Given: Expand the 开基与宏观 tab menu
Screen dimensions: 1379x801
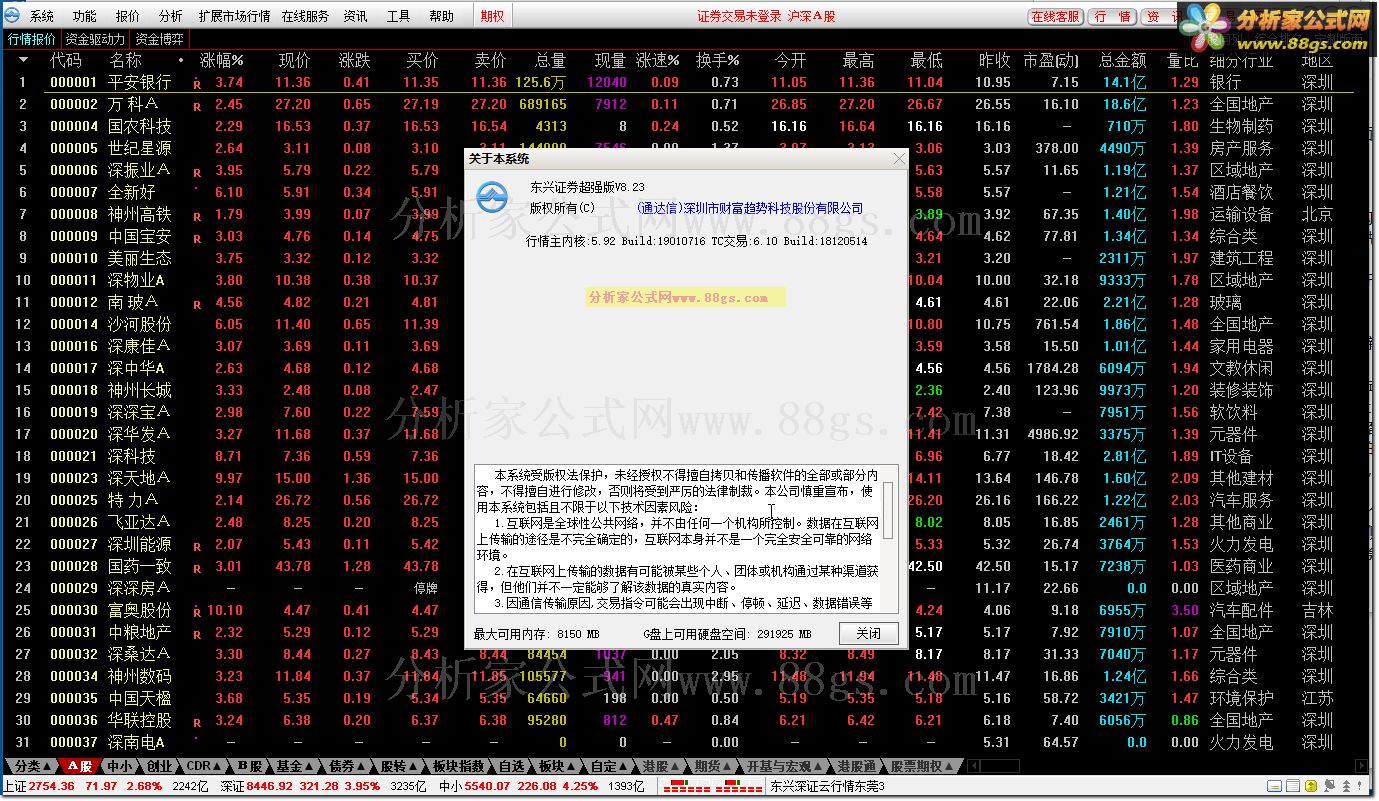Looking at the screenshot, I should point(820,767).
